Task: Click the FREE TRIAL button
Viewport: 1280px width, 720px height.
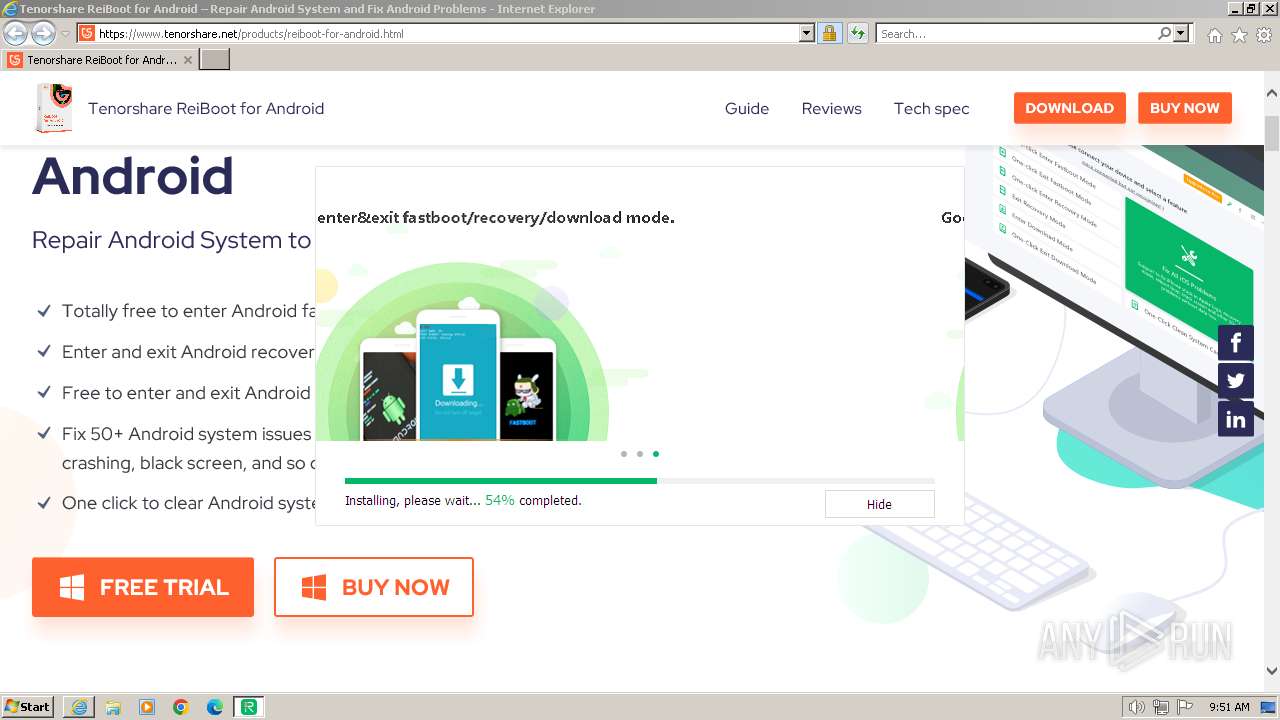Action: pos(143,587)
